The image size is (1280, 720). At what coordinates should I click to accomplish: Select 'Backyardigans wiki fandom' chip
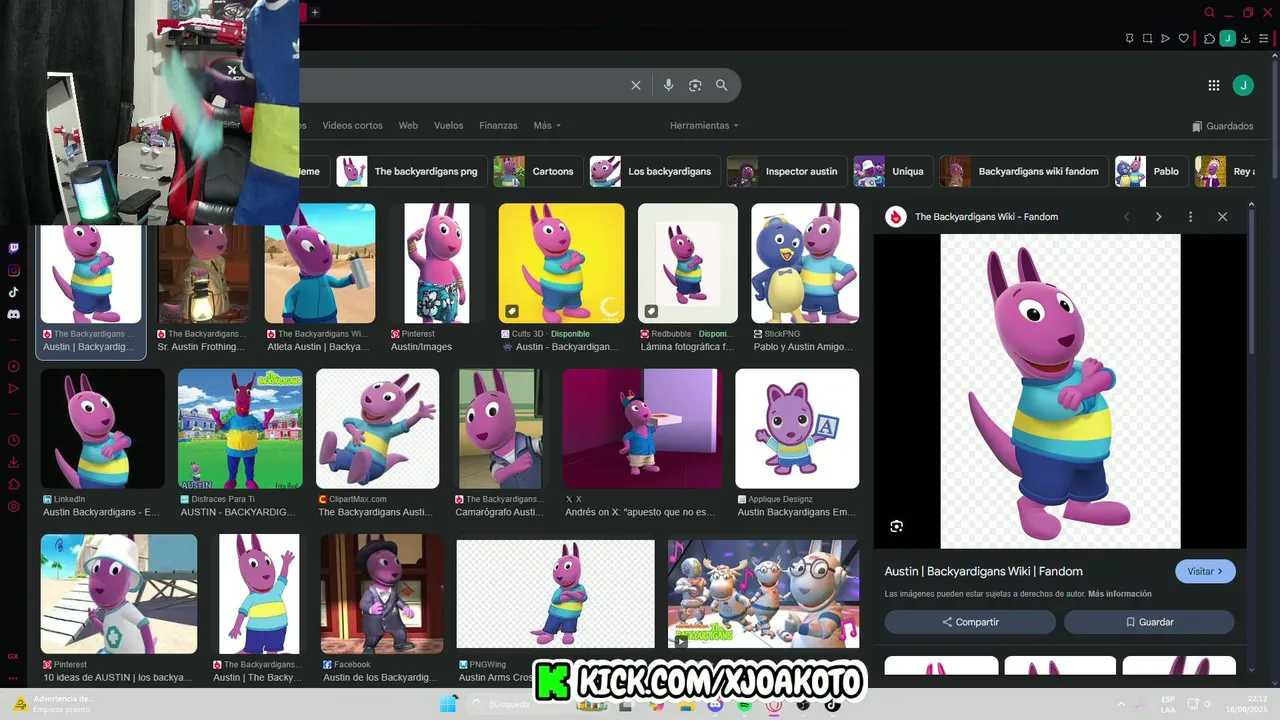tap(1023, 171)
